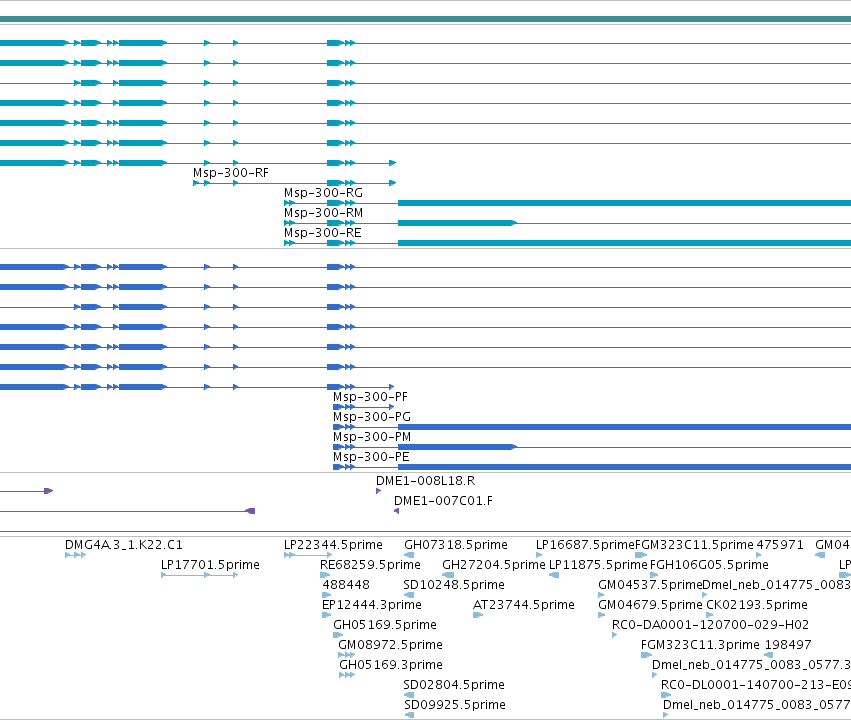Click the DMG4A3_1.K22.C1 label
The image size is (851, 720).
[x=124, y=545]
